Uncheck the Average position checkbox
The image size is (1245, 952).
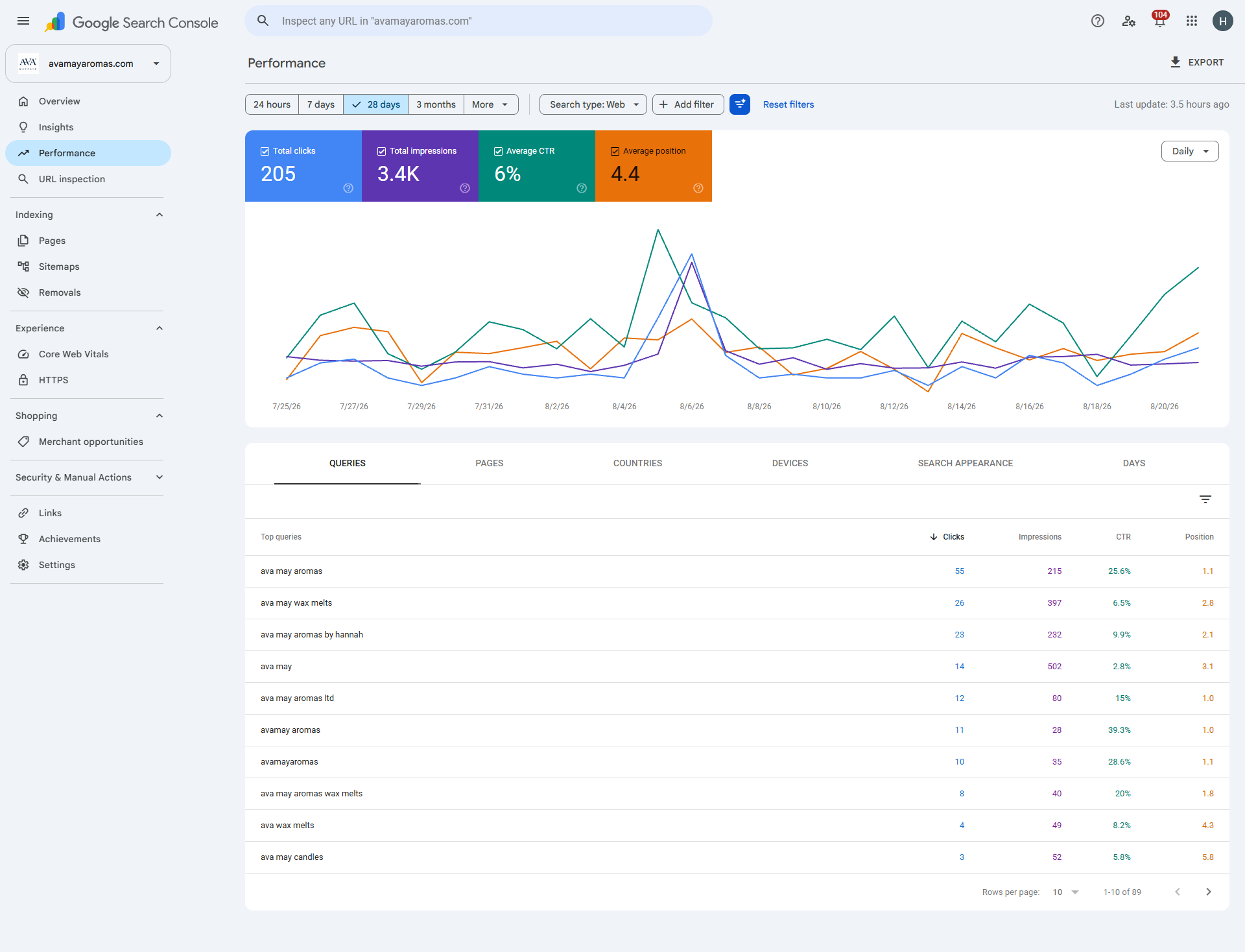[x=615, y=151]
